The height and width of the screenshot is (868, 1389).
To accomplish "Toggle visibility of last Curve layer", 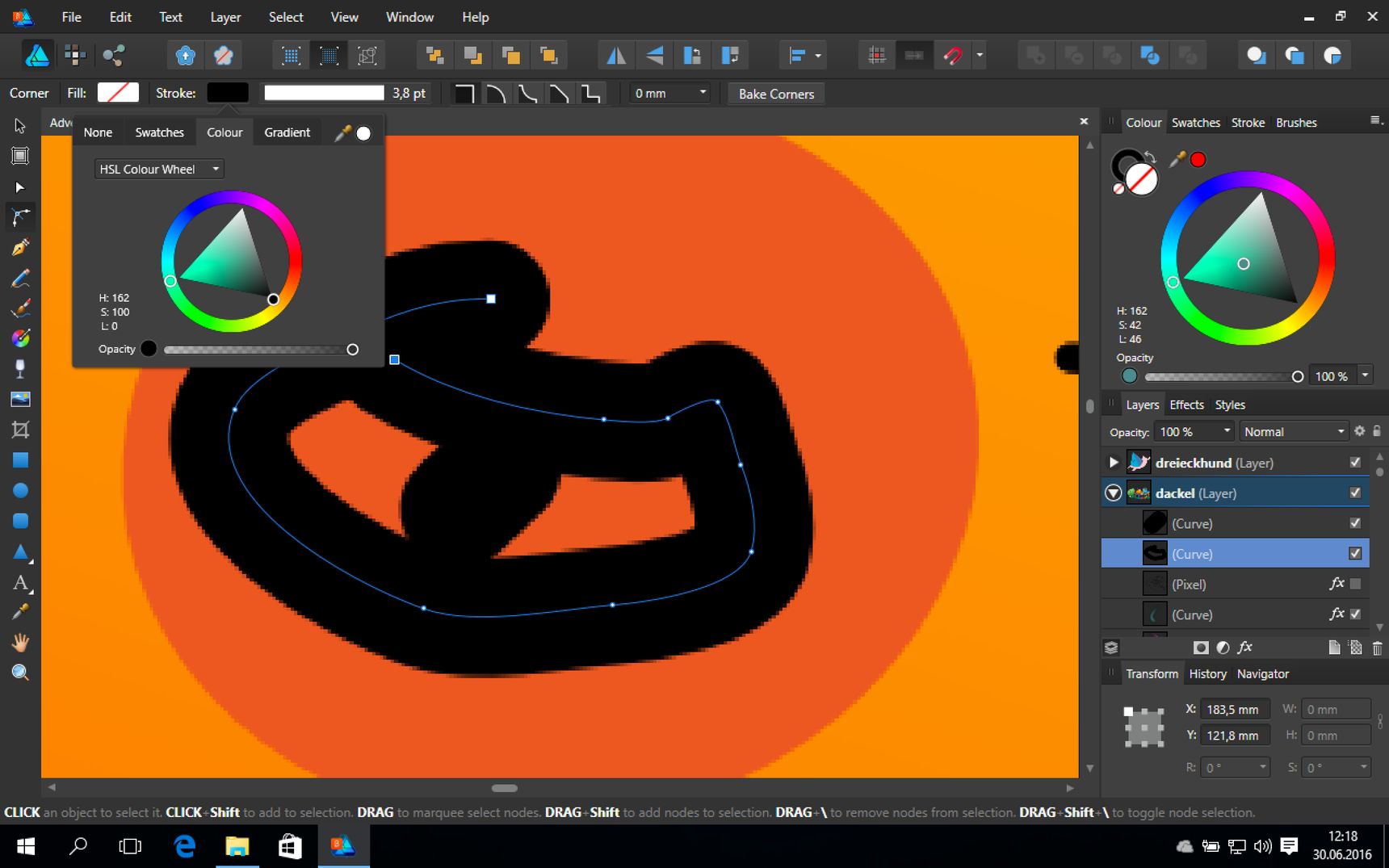I will click(x=1355, y=614).
